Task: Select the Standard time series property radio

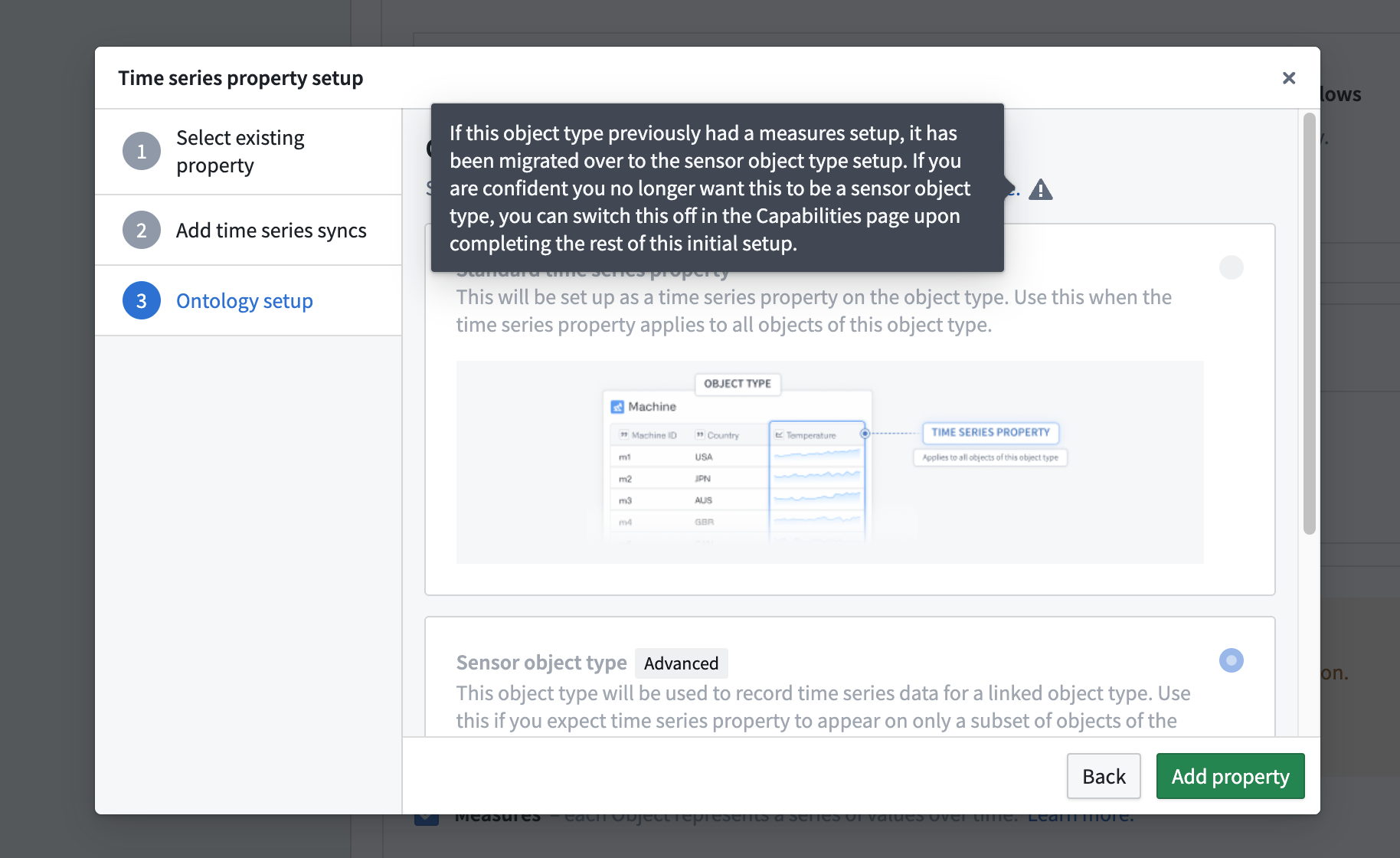Action: point(1231,267)
